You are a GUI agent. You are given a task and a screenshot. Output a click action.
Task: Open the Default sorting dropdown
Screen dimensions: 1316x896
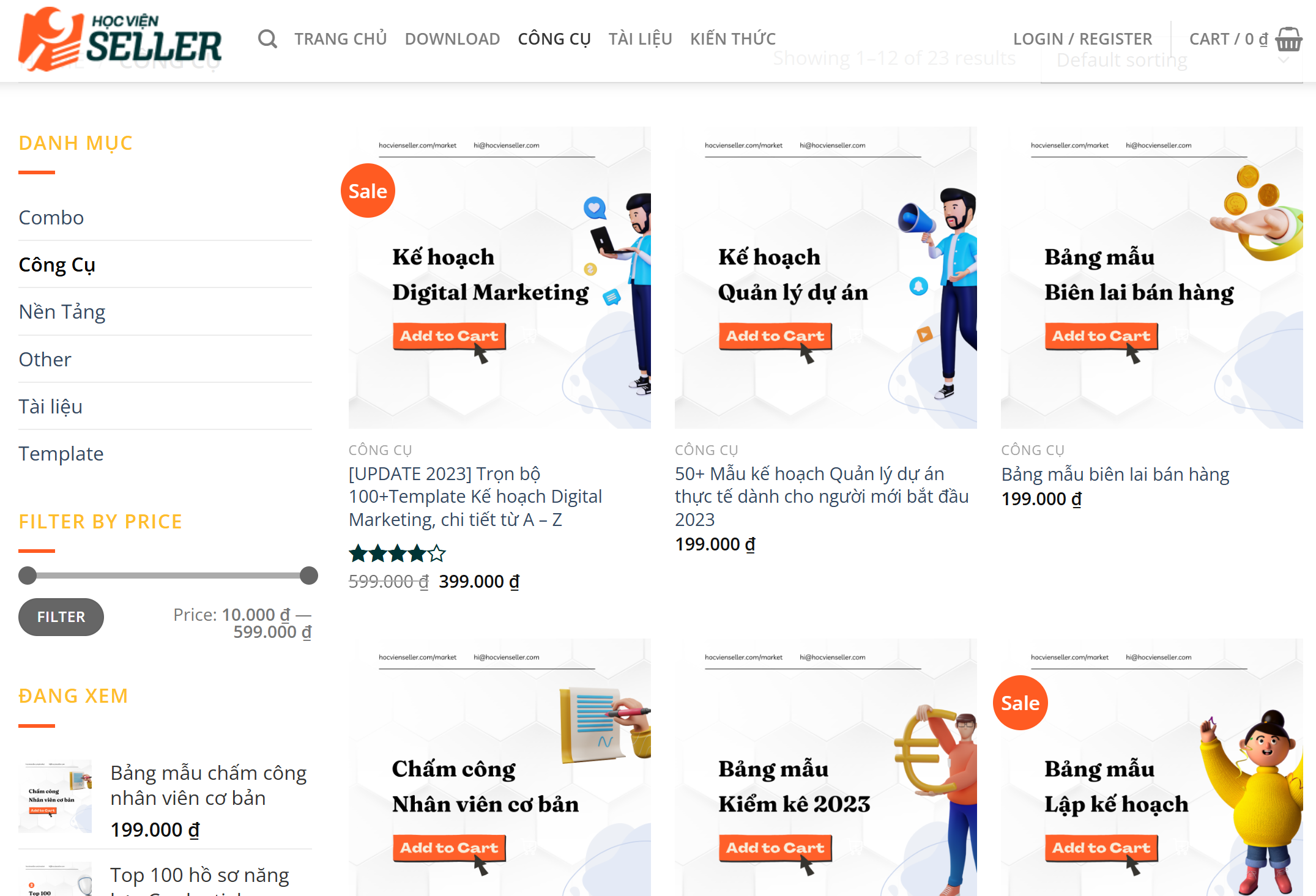(1172, 61)
